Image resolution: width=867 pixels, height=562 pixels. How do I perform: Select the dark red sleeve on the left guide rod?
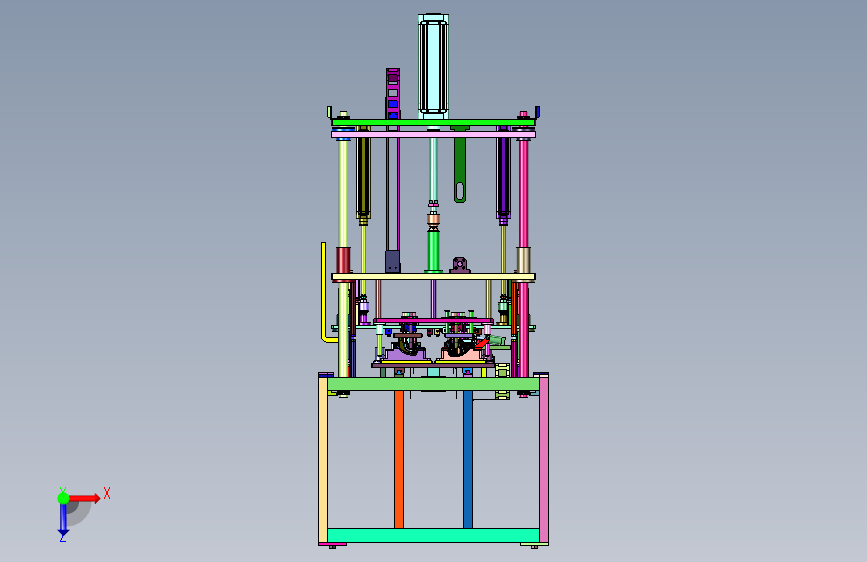(x=343, y=260)
